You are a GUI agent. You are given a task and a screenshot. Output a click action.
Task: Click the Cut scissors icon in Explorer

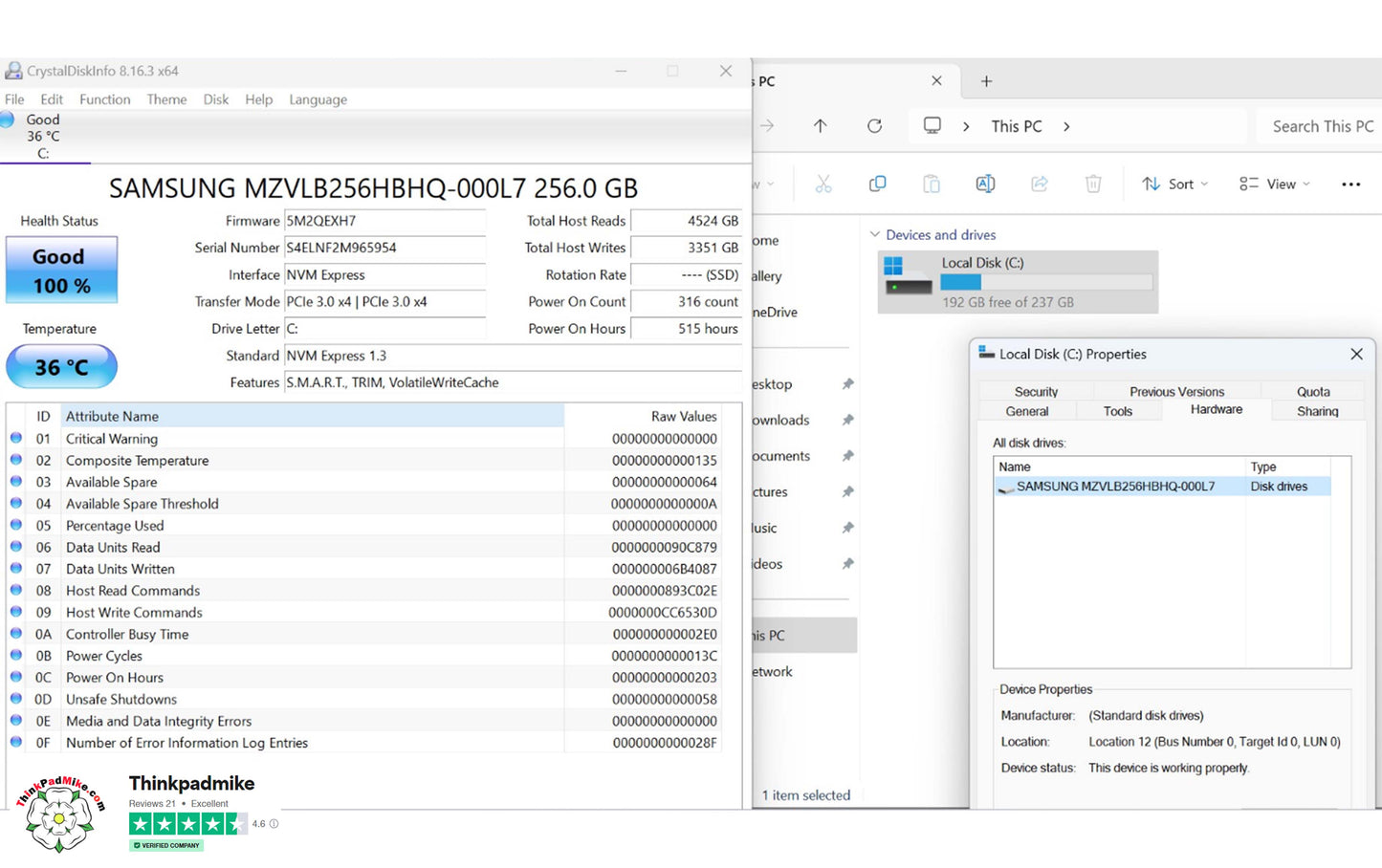click(823, 184)
